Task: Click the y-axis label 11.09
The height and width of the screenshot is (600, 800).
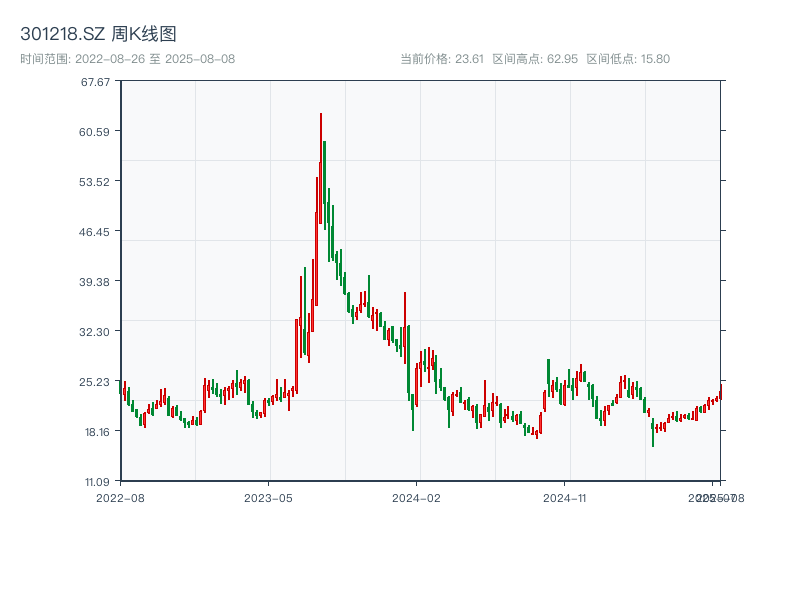Action: [x=97, y=482]
